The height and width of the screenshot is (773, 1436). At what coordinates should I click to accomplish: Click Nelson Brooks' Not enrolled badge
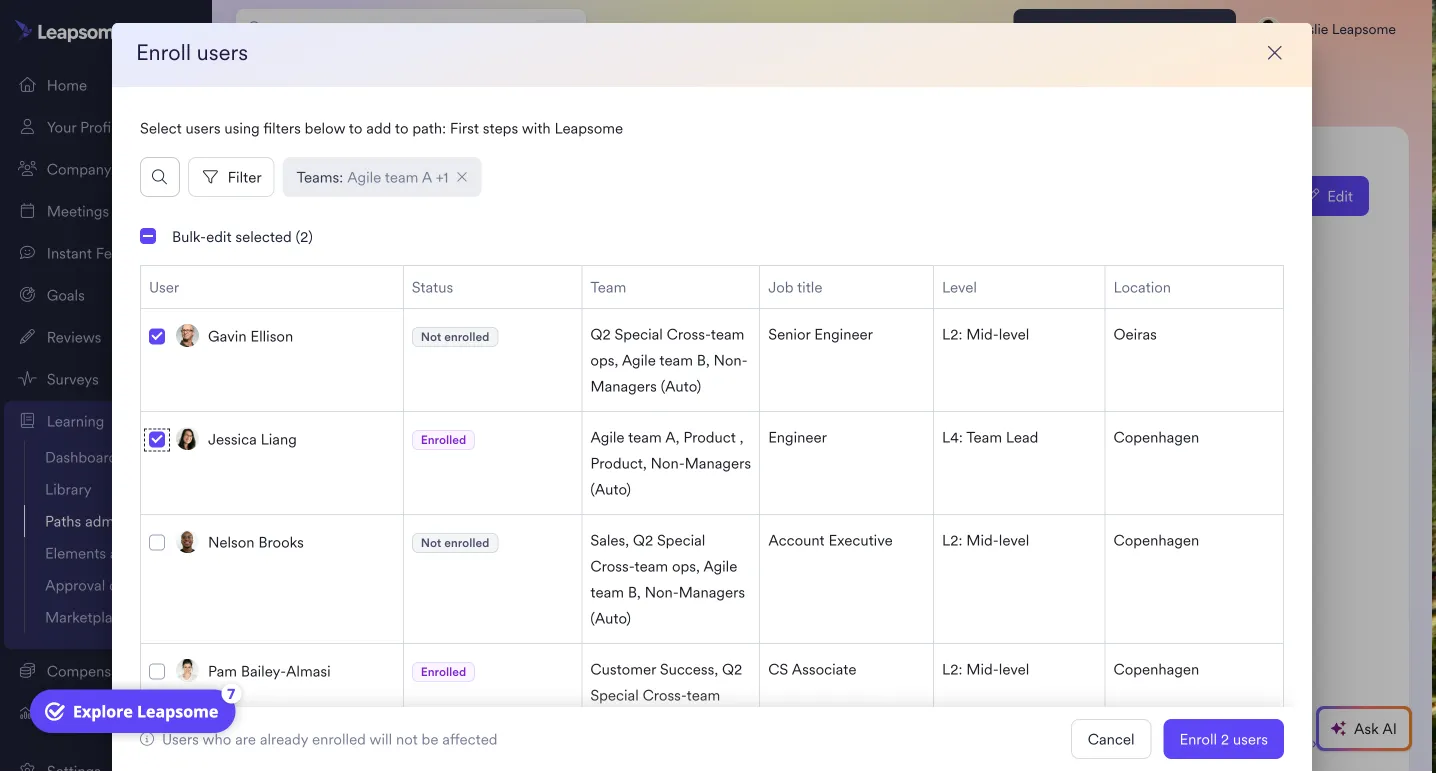point(455,543)
